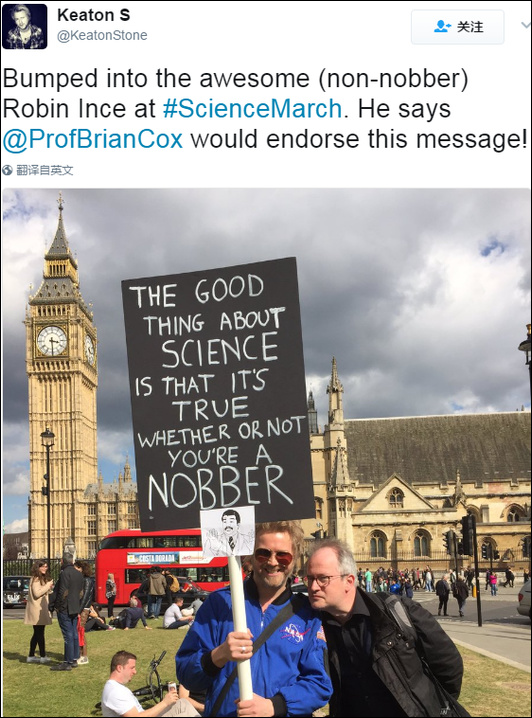The height and width of the screenshot is (718, 532).
Task: Click the NASA logo on blue jacket
Action: pyautogui.click(x=294, y=633)
